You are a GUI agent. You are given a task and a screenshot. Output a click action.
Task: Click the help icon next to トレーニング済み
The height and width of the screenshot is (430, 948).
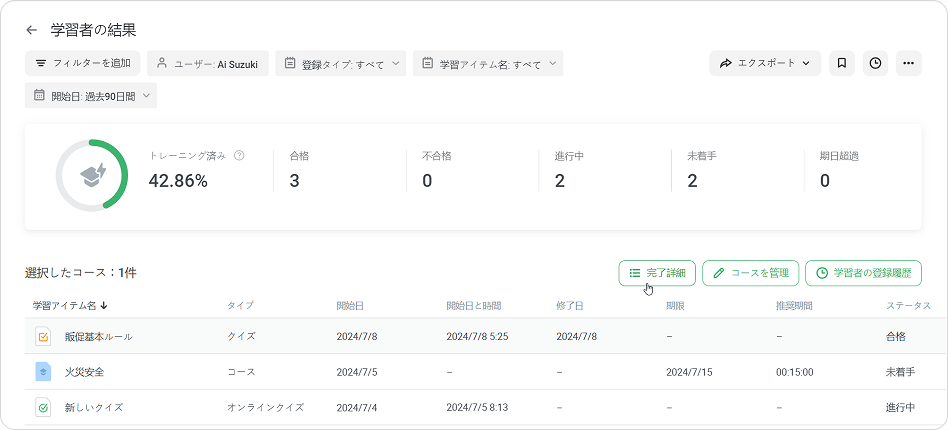coord(239,156)
